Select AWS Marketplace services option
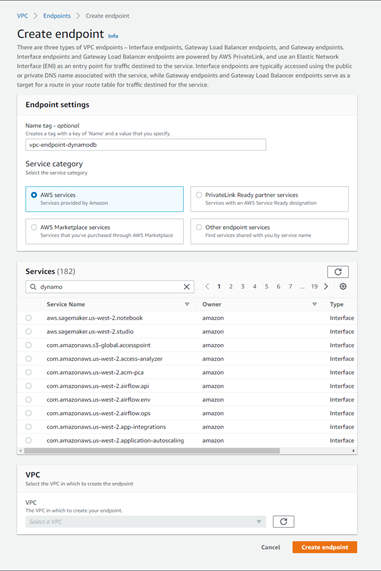Image resolution: width=381 pixels, height=571 pixels. click(x=105, y=231)
